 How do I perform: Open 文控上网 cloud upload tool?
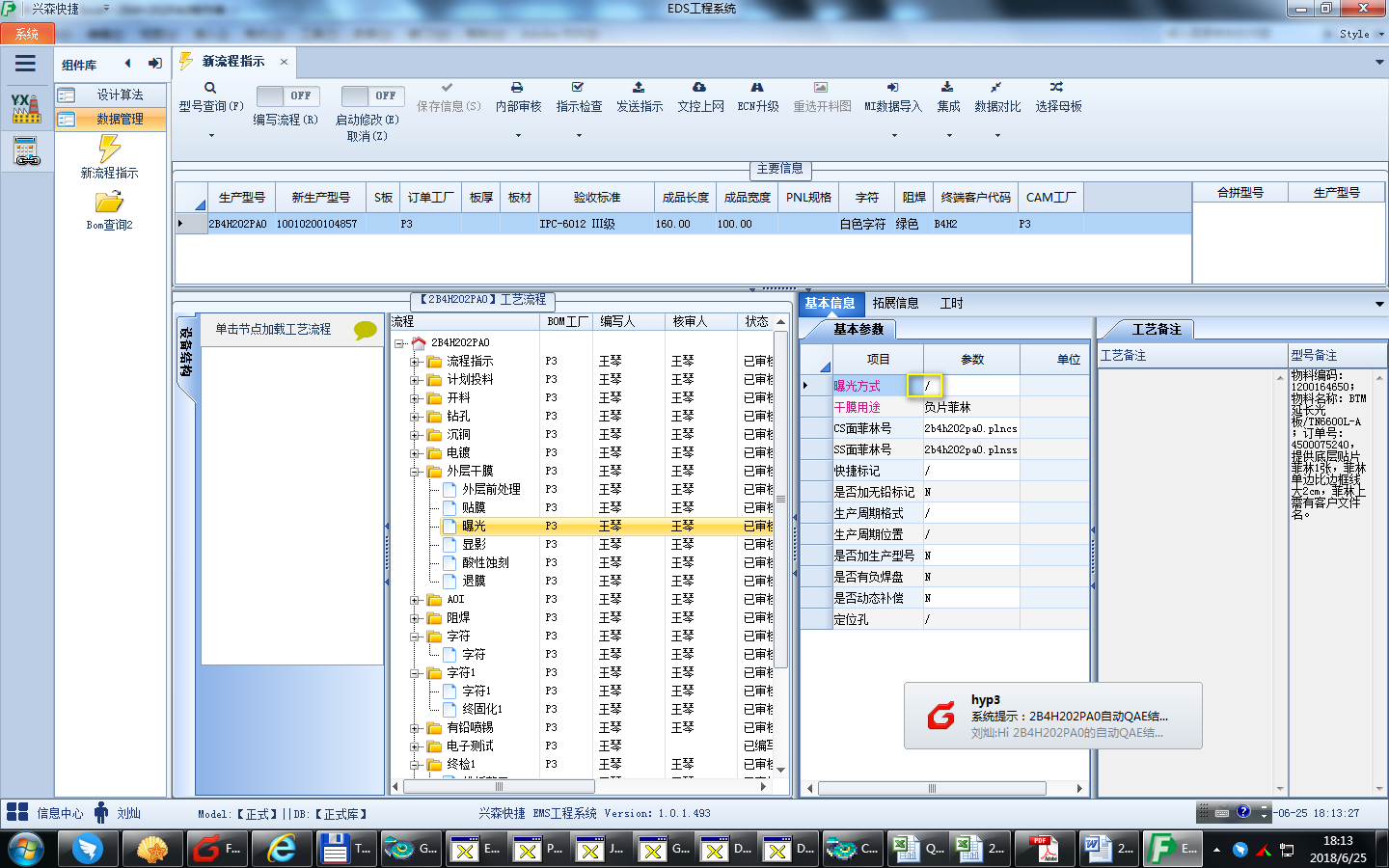point(700,88)
